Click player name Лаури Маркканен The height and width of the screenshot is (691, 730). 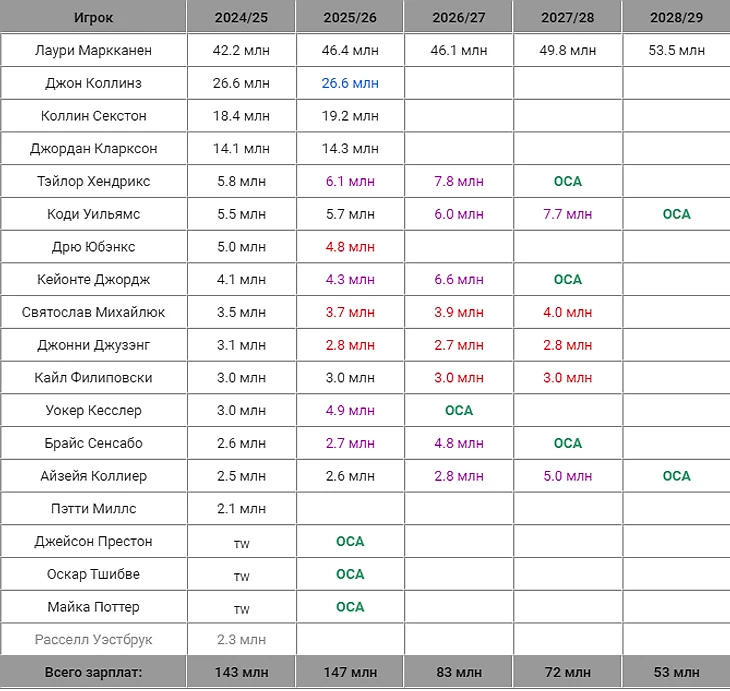pos(93,50)
